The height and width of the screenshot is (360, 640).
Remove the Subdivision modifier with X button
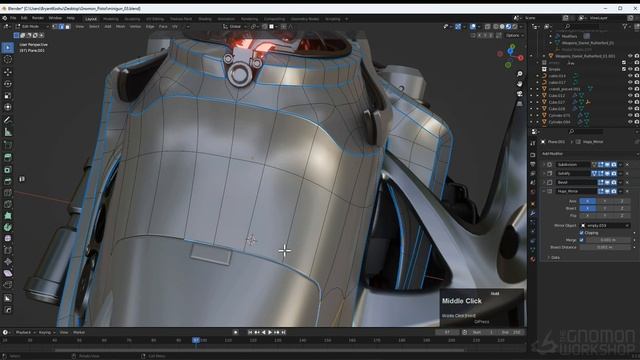coord(627,164)
